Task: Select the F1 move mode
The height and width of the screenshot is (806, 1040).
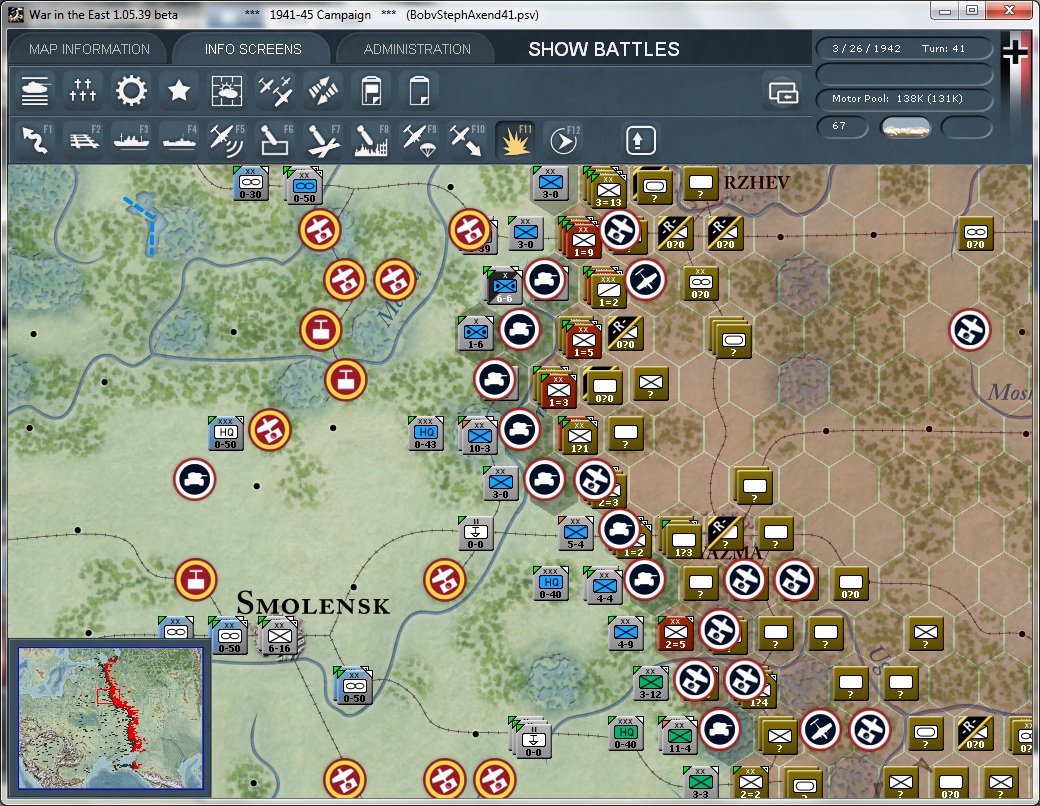Action: coord(35,140)
